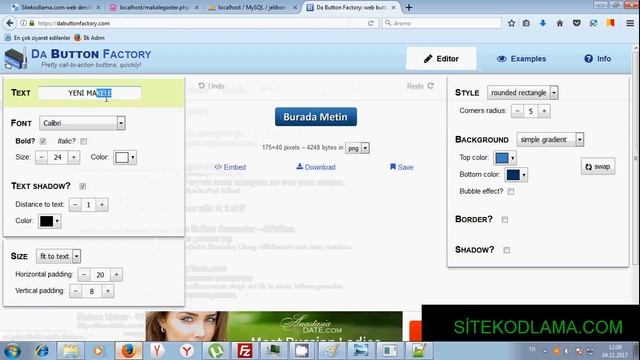The height and width of the screenshot is (360, 640).
Task: Open the Size fit to text dropdown
Action: 58,256
